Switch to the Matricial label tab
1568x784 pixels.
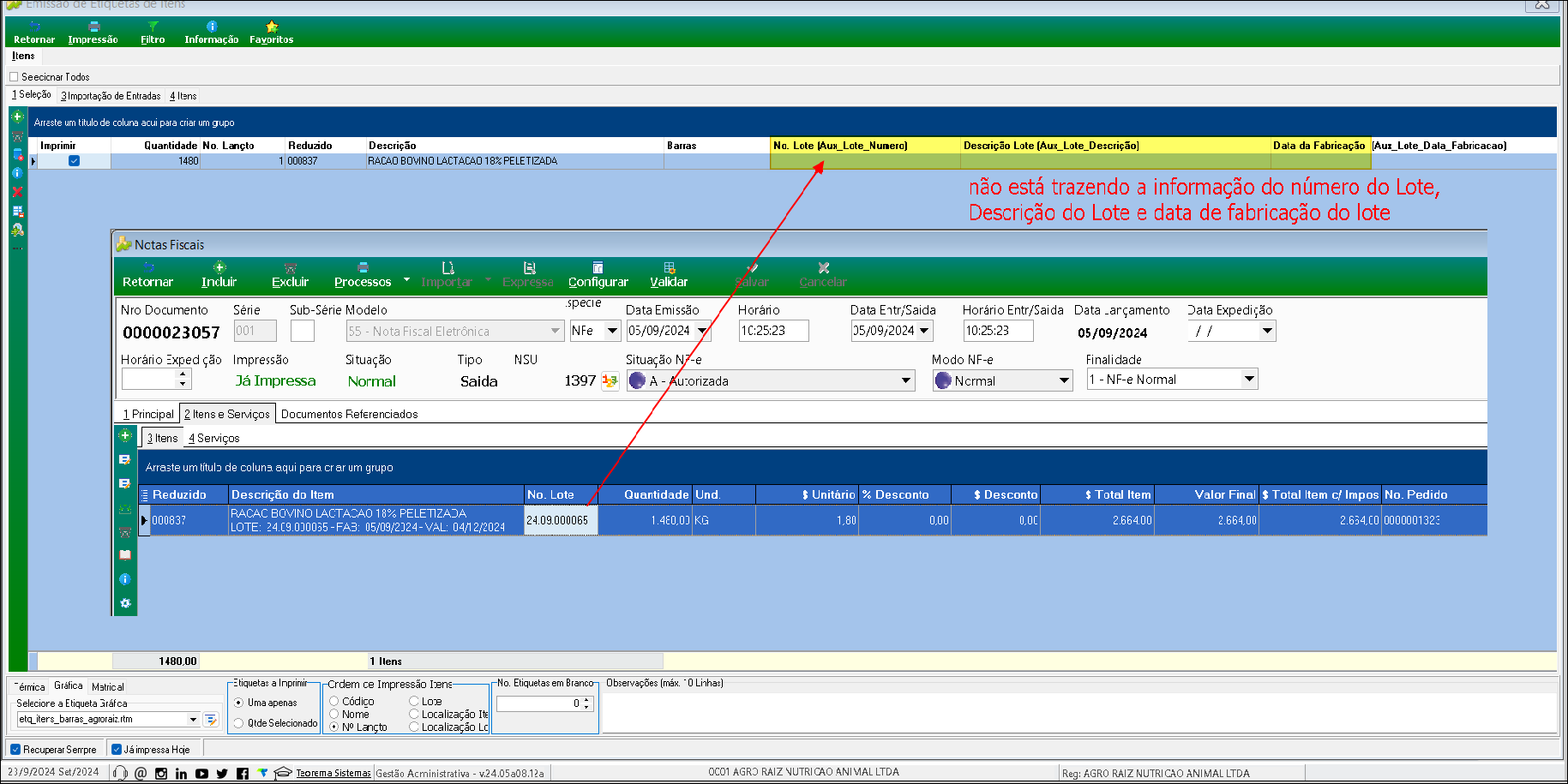coord(108,687)
